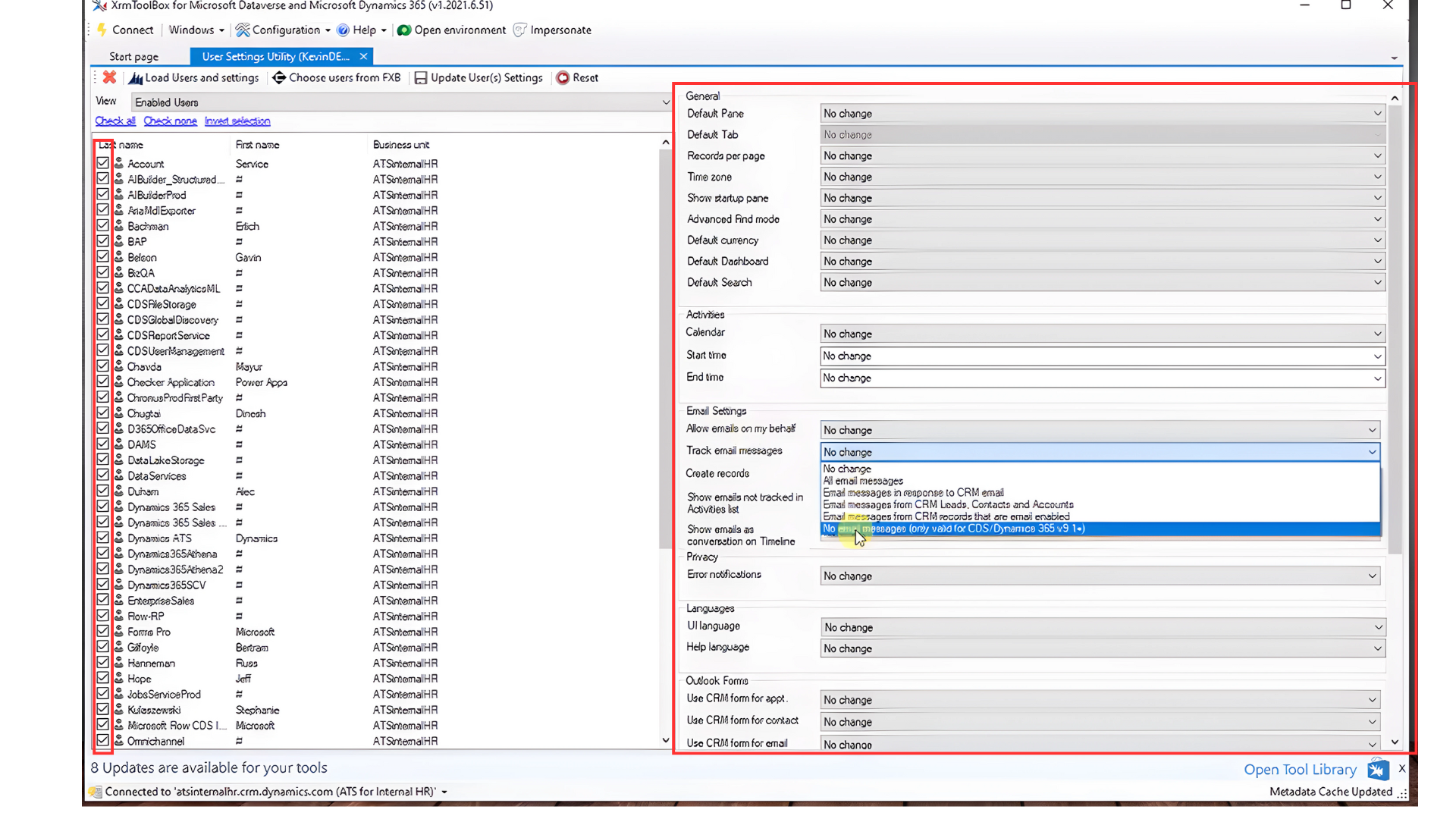This screenshot has height=819, width=1456.
Task: Click Update User(s) Settings button
Action: (x=479, y=78)
